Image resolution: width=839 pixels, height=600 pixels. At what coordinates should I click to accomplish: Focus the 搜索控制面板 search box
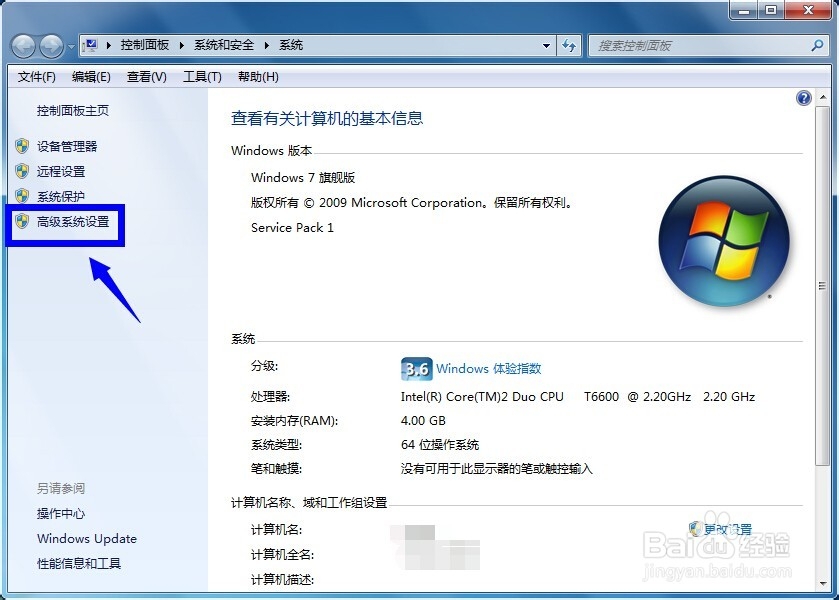[707, 46]
